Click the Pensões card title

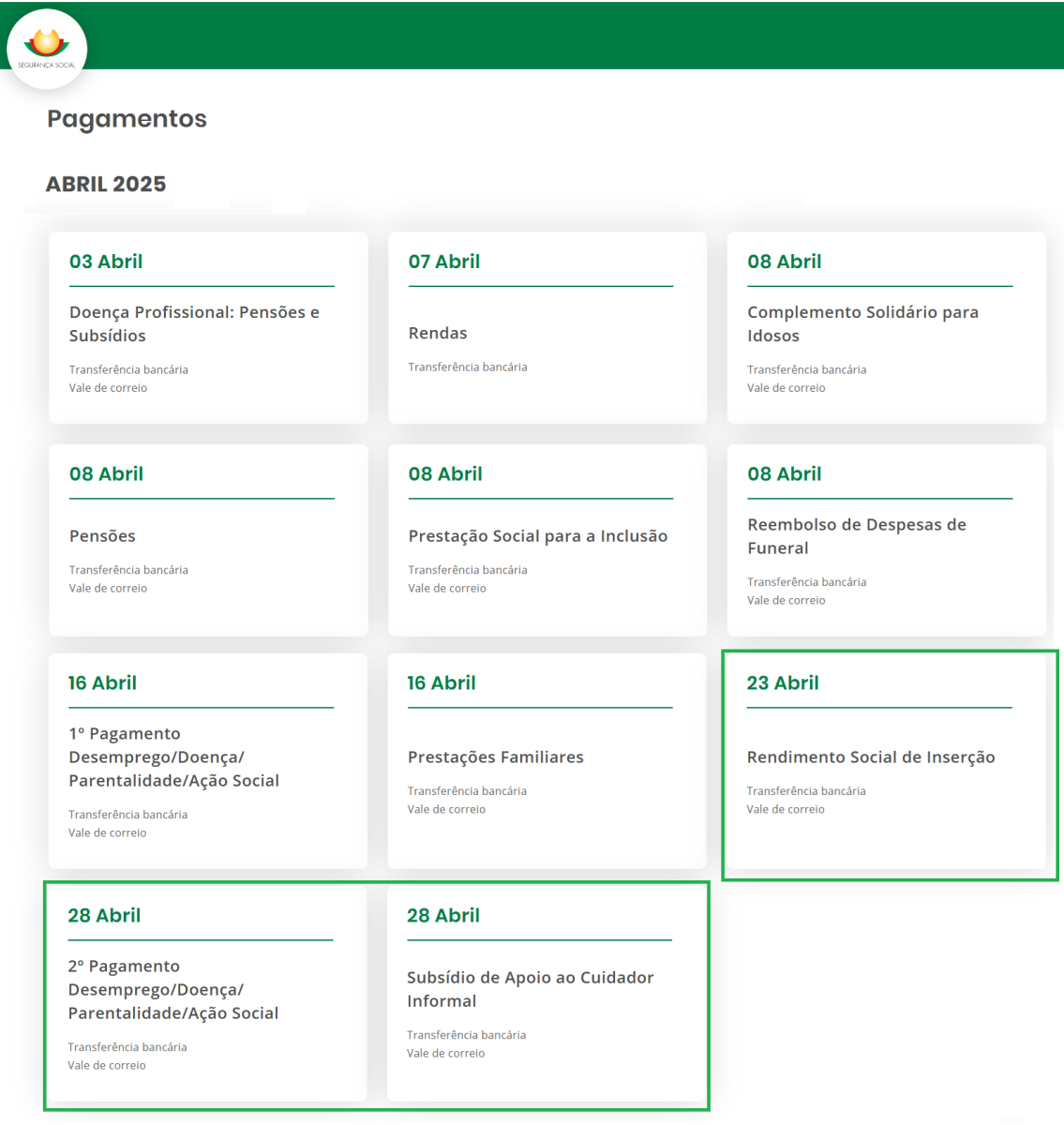point(102,536)
